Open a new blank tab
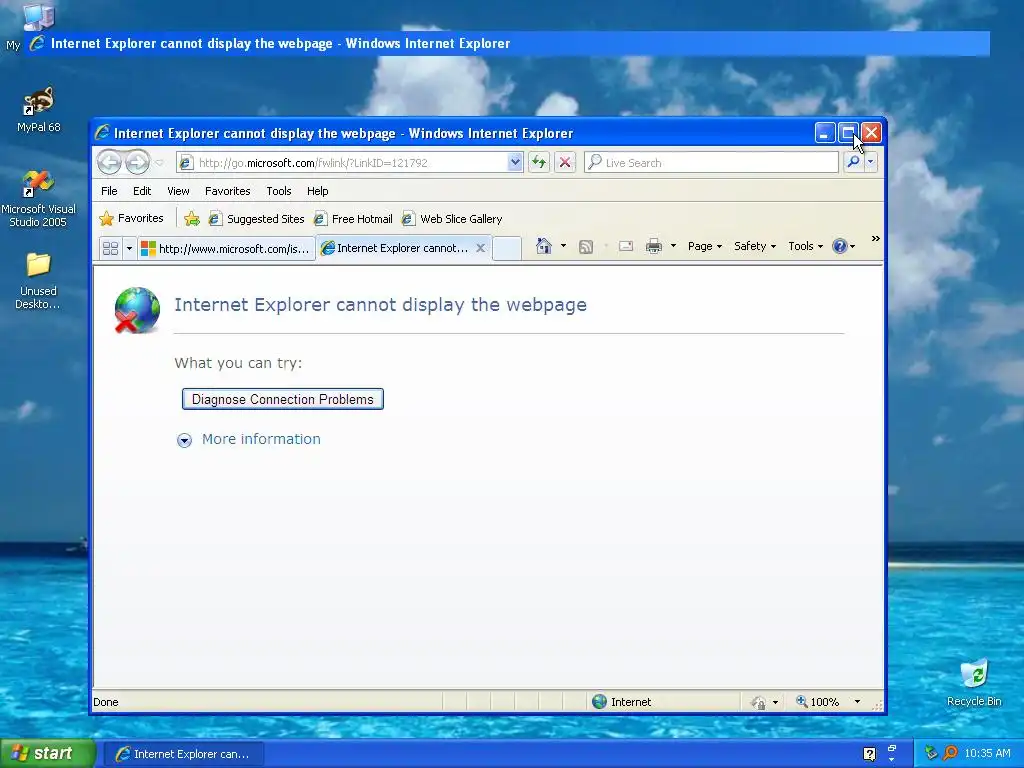This screenshot has height=768, width=1024. [506, 249]
